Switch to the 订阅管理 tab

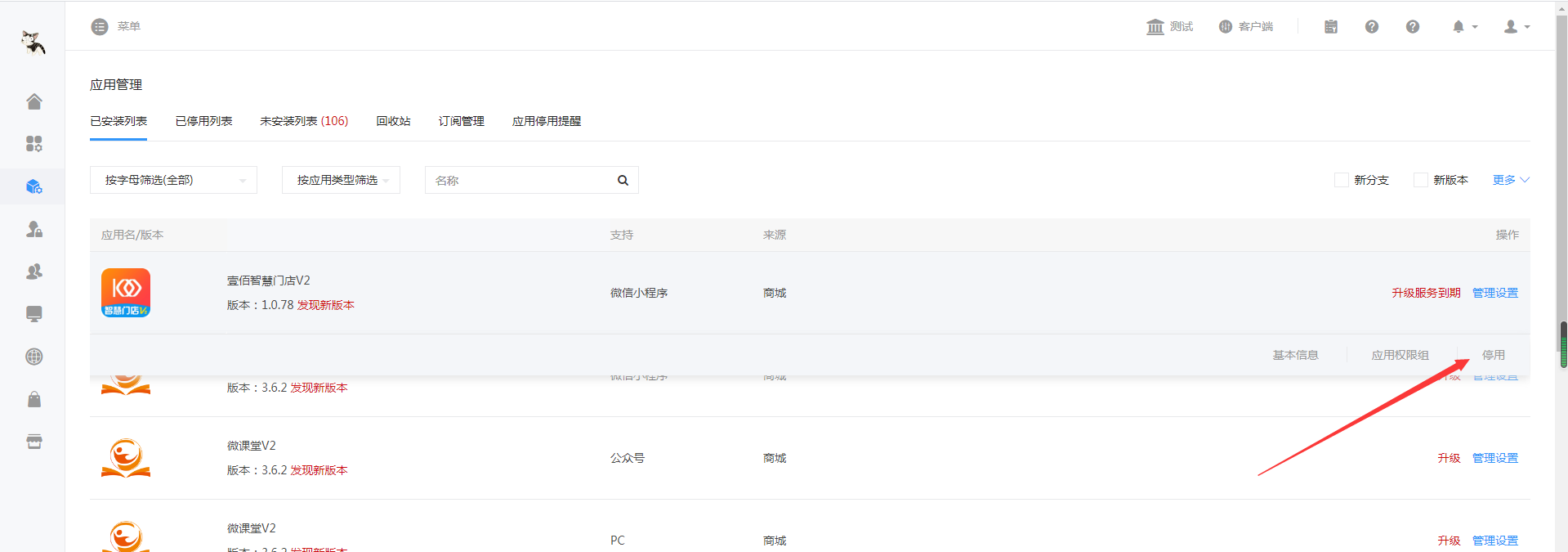pos(461,121)
